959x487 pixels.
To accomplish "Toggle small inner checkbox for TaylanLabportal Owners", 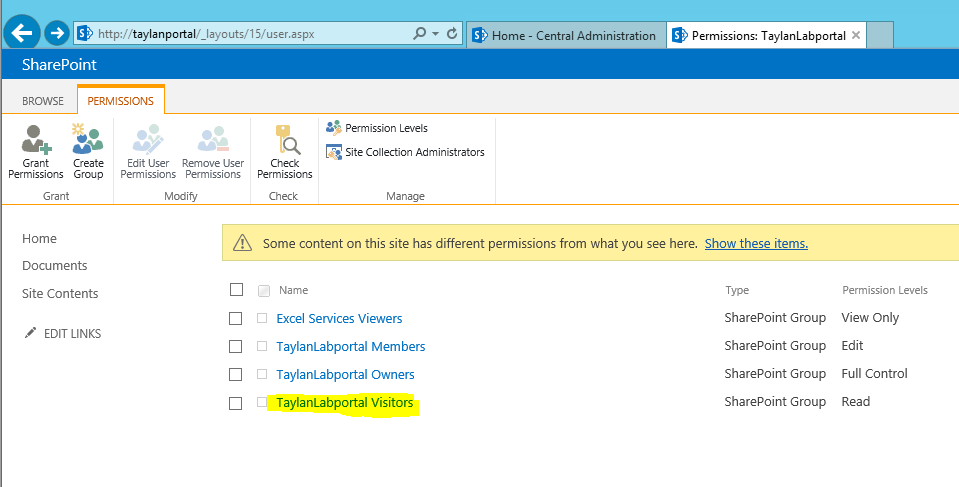I will click(x=262, y=374).
